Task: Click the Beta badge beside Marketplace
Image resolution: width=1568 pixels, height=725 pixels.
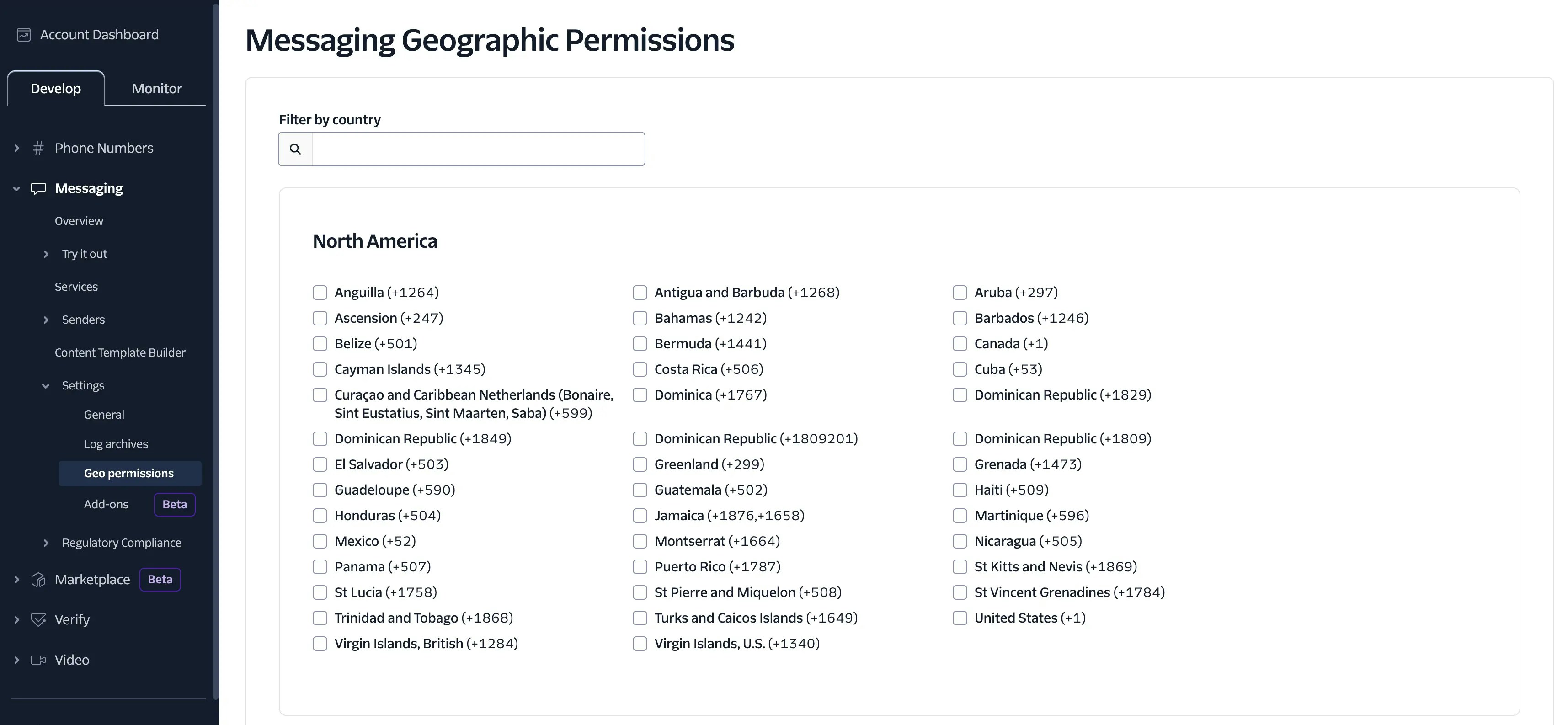Action: (x=160, y=580)
